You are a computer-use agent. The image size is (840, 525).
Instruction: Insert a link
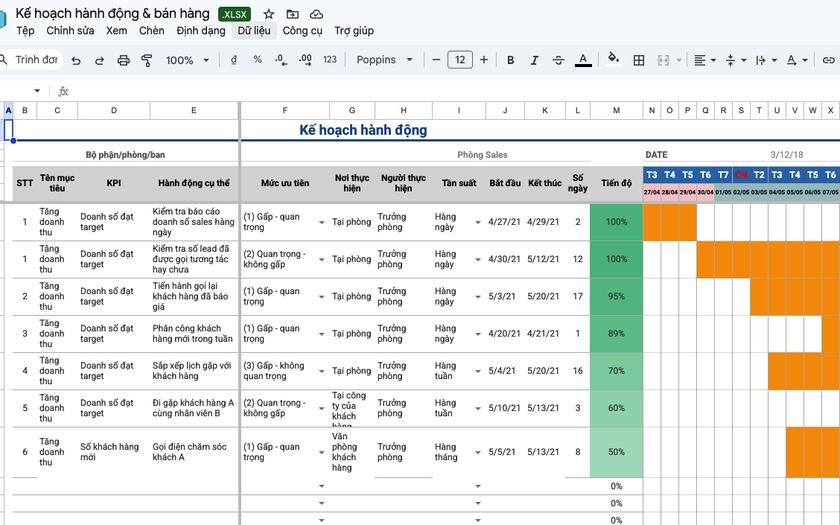click(828, 60)
